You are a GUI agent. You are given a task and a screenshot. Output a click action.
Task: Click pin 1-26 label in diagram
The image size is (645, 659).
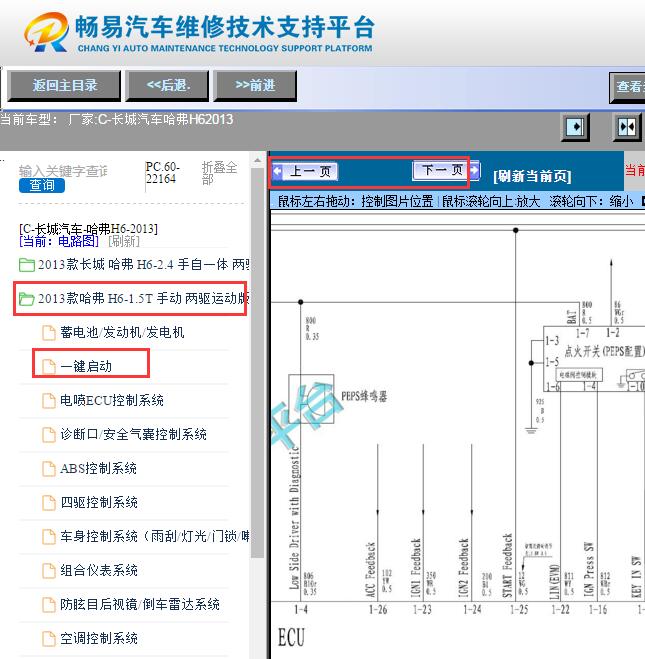click(x=378, y=609)
